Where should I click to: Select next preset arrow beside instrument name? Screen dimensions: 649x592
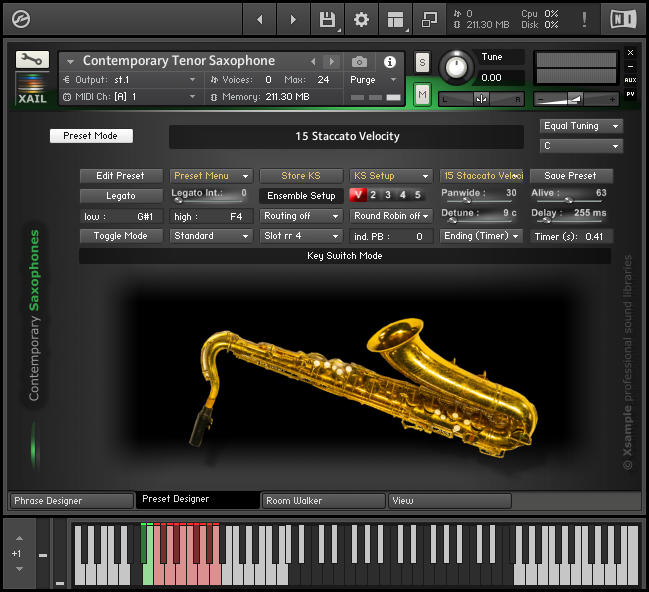(x=332, y=62)
